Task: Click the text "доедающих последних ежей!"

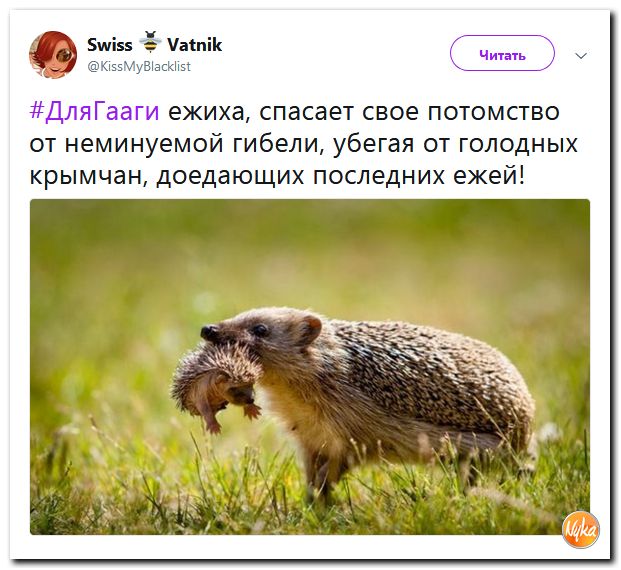Action: coord(341,175)
